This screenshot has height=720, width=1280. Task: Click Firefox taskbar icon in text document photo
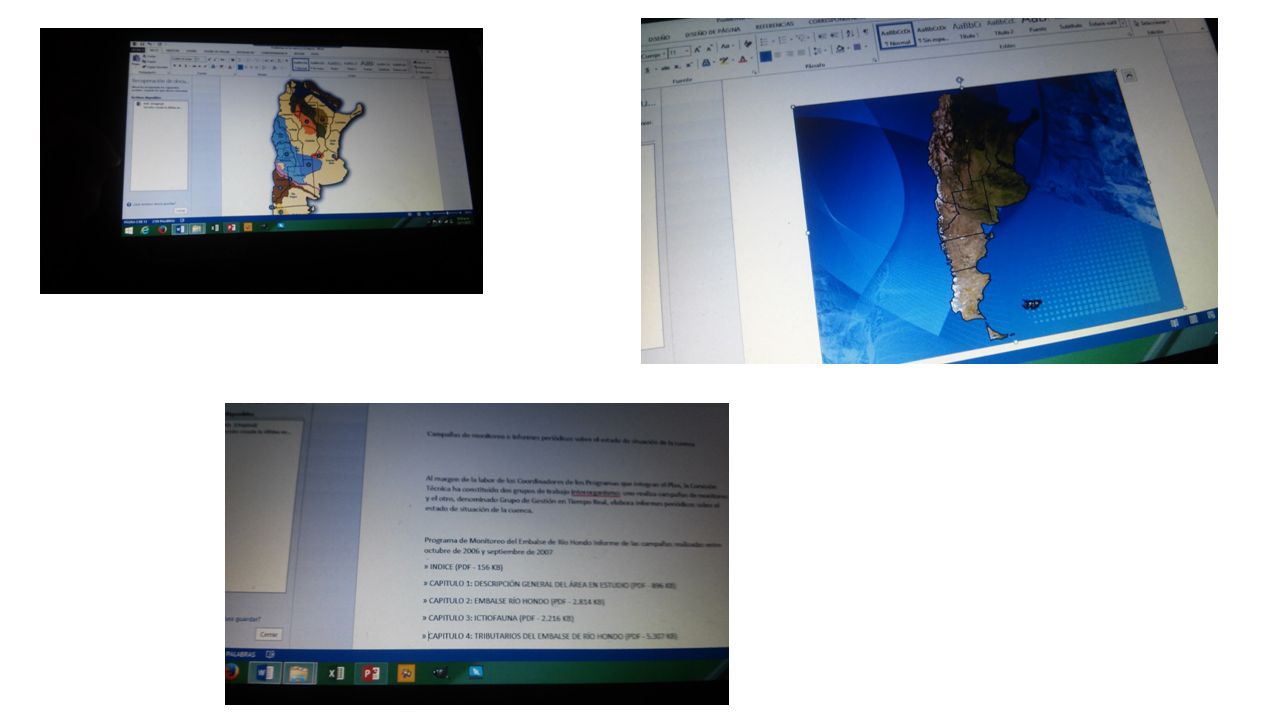coord(232,673)
